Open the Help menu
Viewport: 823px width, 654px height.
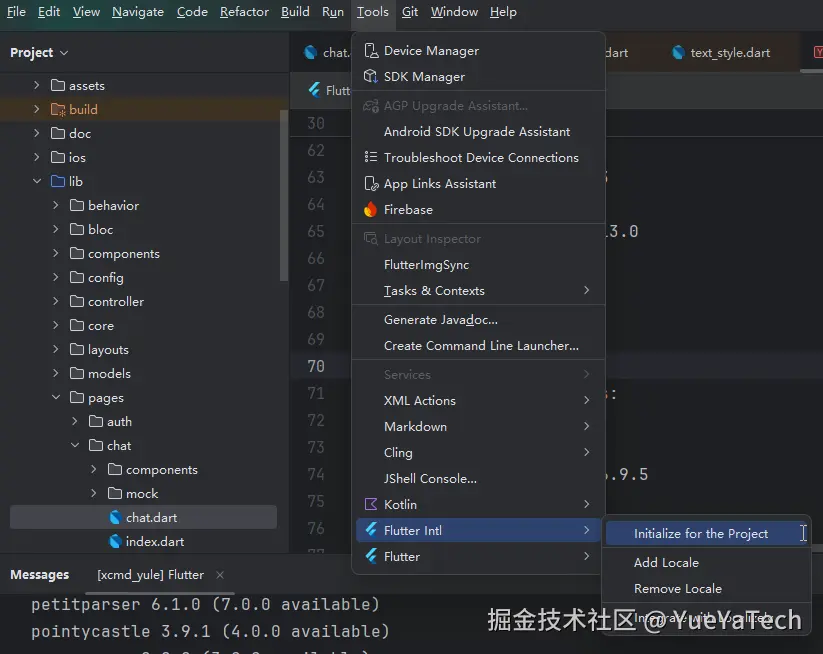[503, 12]
